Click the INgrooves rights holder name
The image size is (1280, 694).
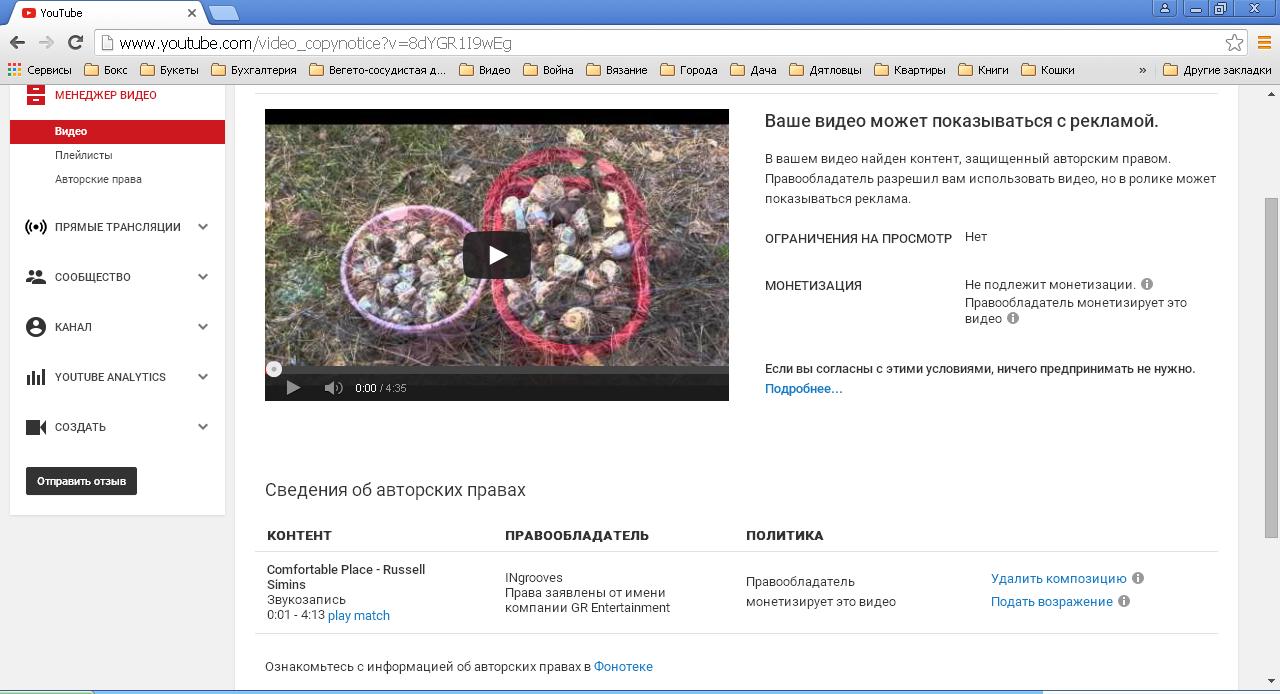534,577
